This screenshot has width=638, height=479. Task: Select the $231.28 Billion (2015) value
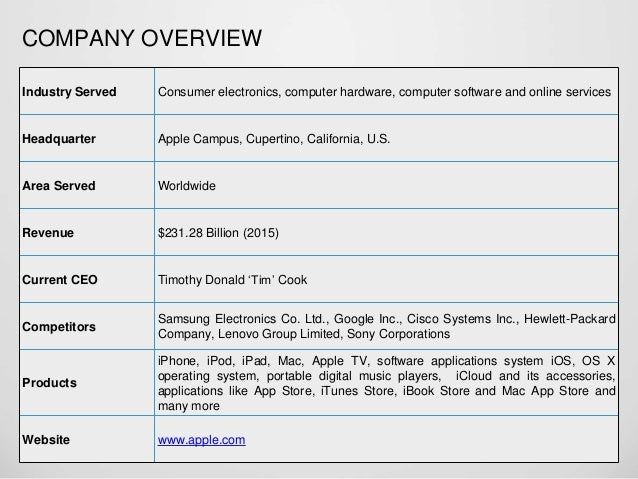pos(218,233)
